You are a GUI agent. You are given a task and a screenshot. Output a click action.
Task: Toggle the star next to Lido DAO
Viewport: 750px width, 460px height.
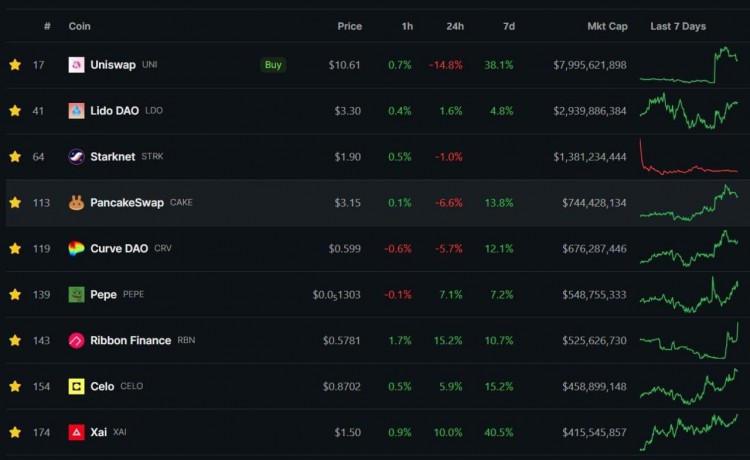[x=15, y=110]
